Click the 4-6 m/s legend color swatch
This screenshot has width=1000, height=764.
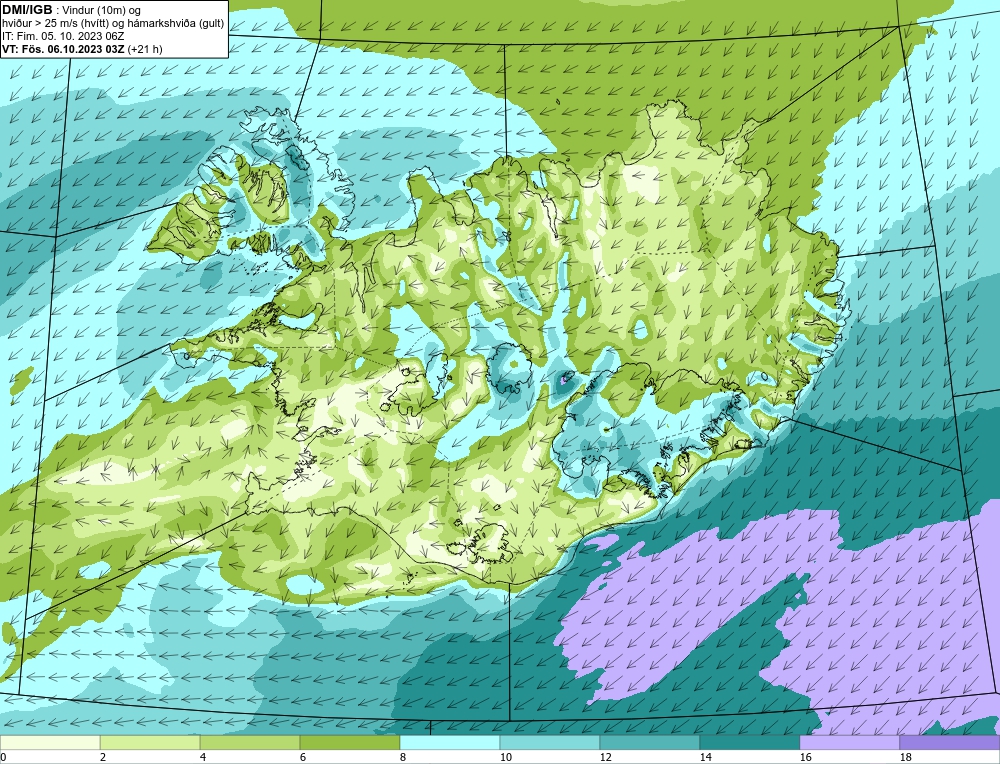click(x=250, y=743)
